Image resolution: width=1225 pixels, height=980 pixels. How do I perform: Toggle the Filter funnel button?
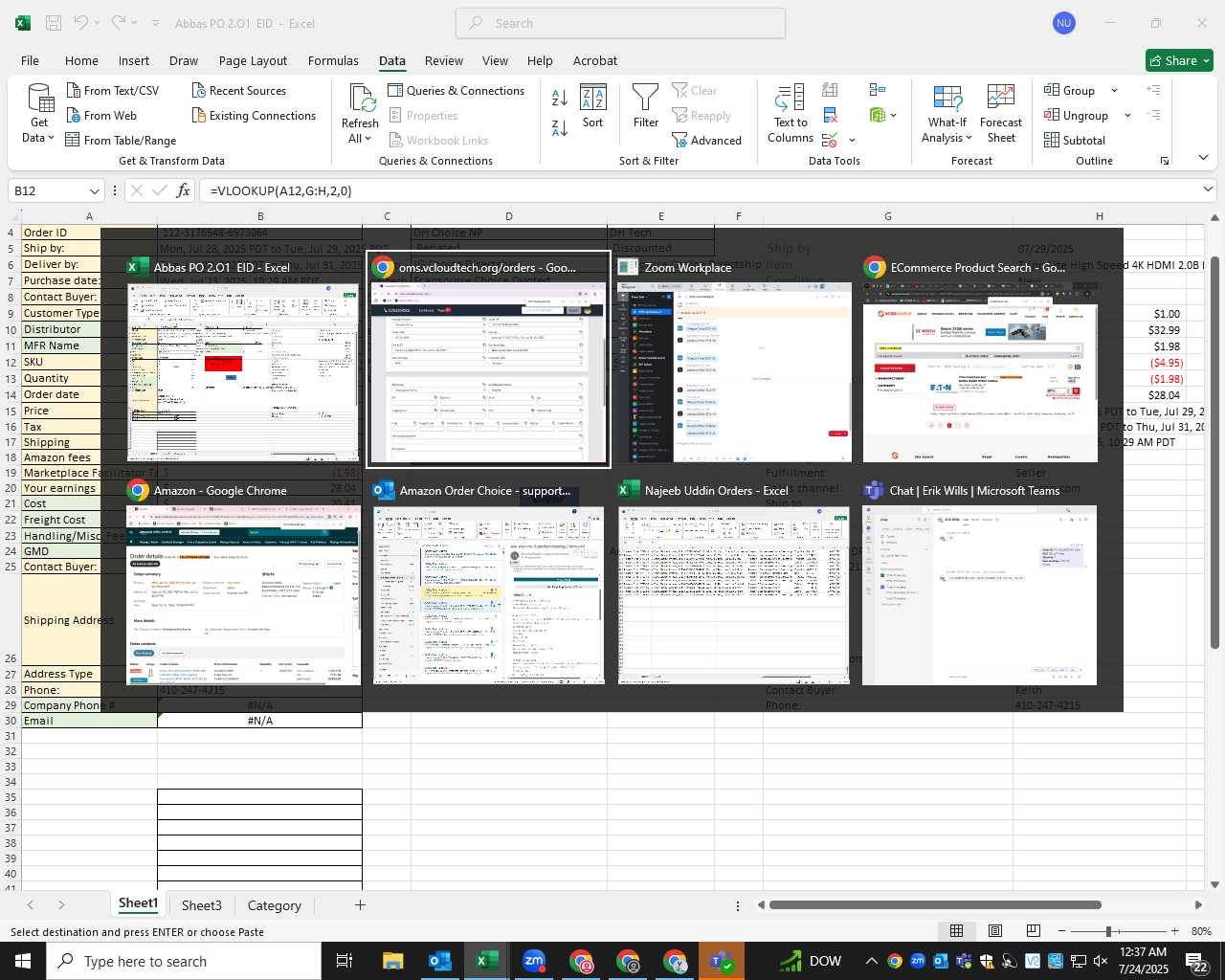point(646,106)
